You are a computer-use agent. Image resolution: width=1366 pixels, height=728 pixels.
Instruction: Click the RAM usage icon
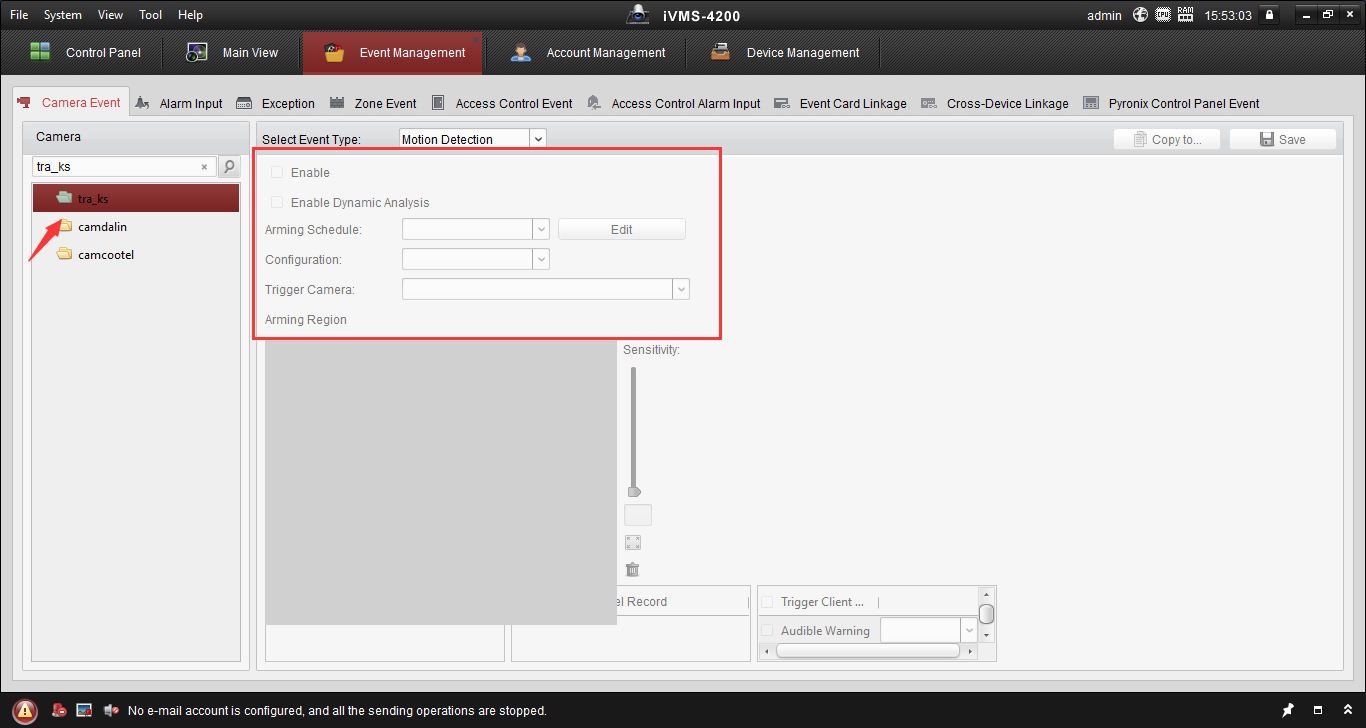(x=1186, y=15)
